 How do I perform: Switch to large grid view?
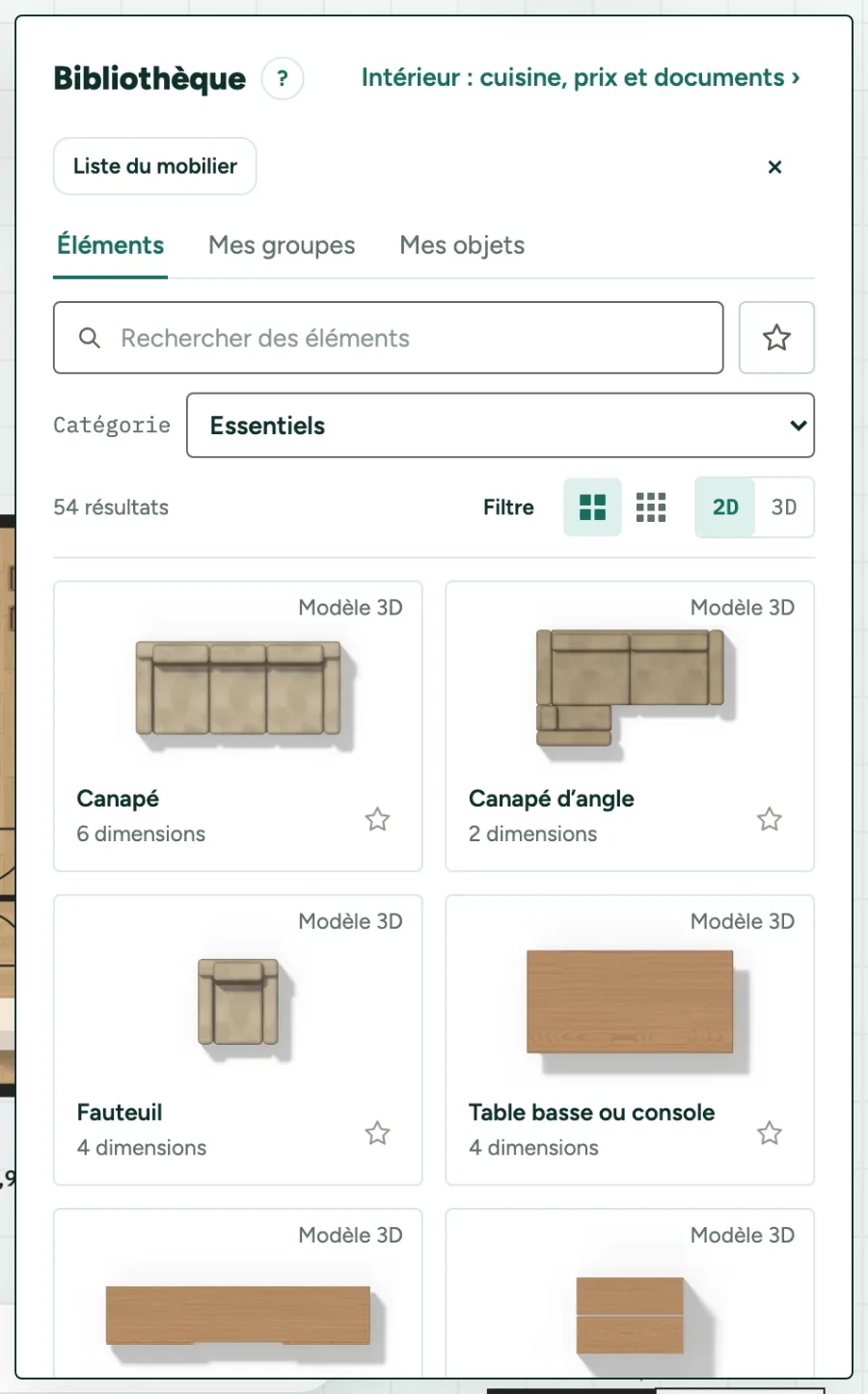pos(592,507)
